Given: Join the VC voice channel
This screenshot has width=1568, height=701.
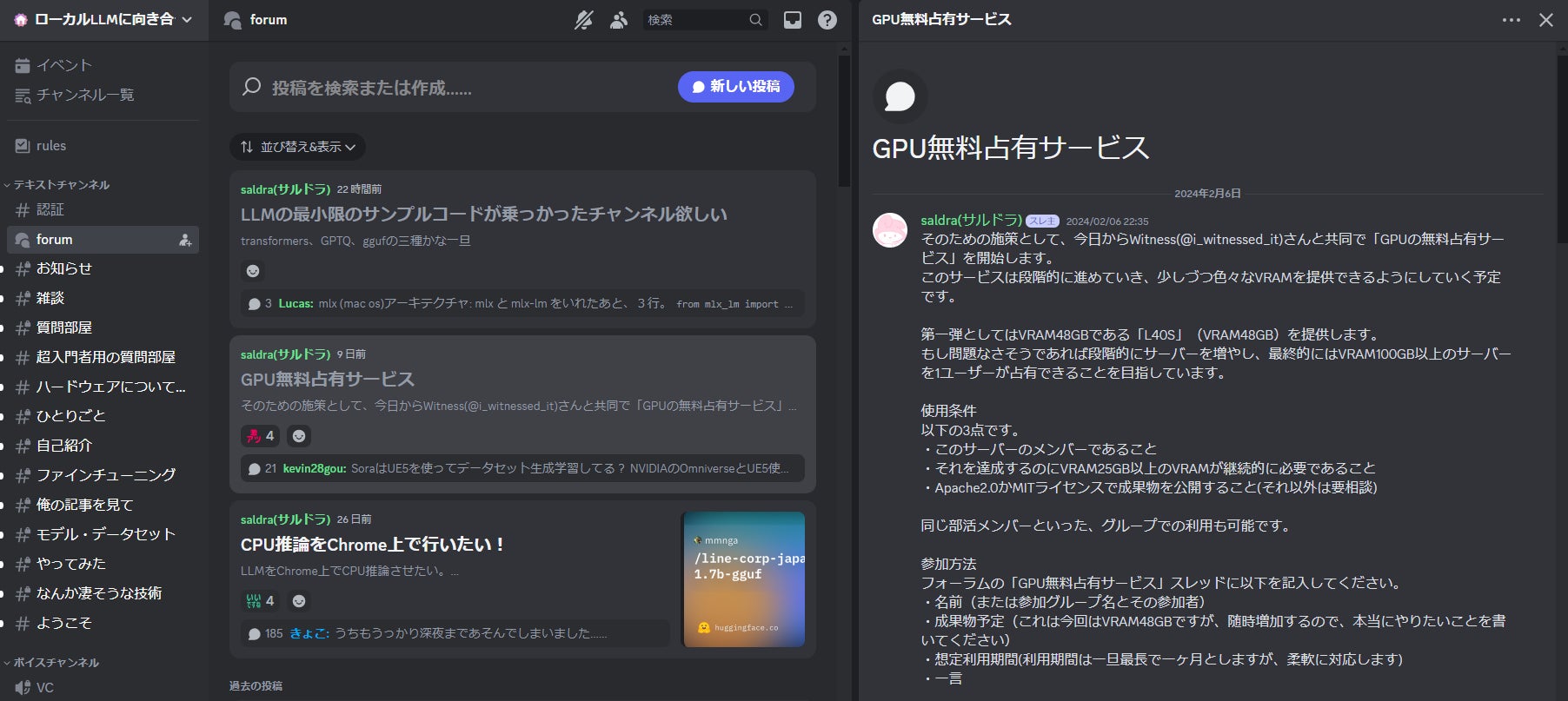Looking at the screenshot, I should pyautogui.click(x=103, y=688).
